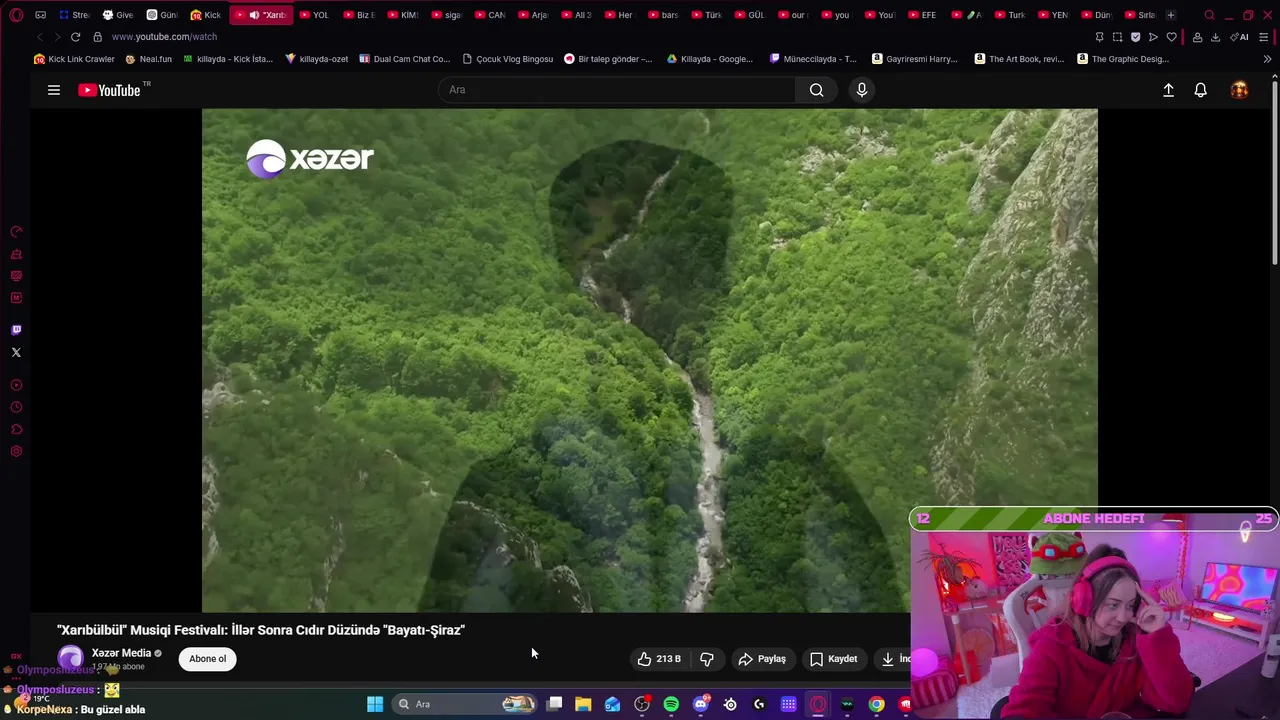
Task: Open GX Control speedometer in sidebar
Action: coord(16,232)
